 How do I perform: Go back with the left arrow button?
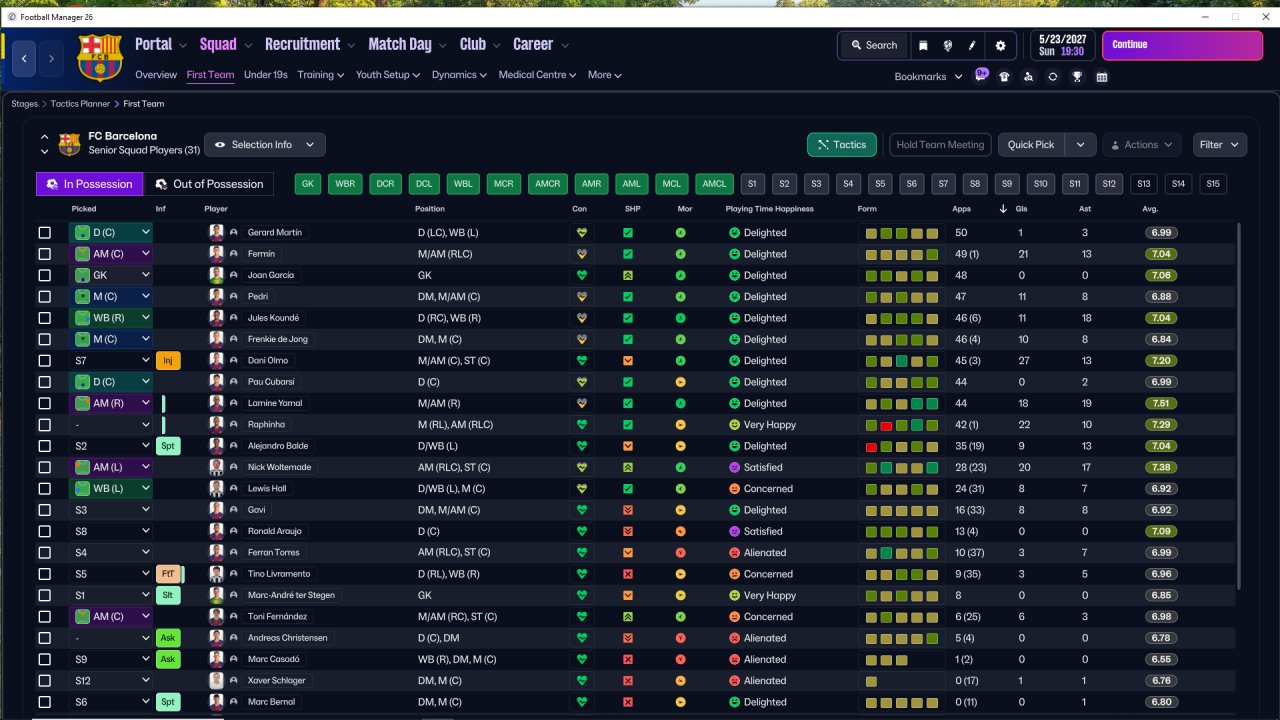[24, 59]
